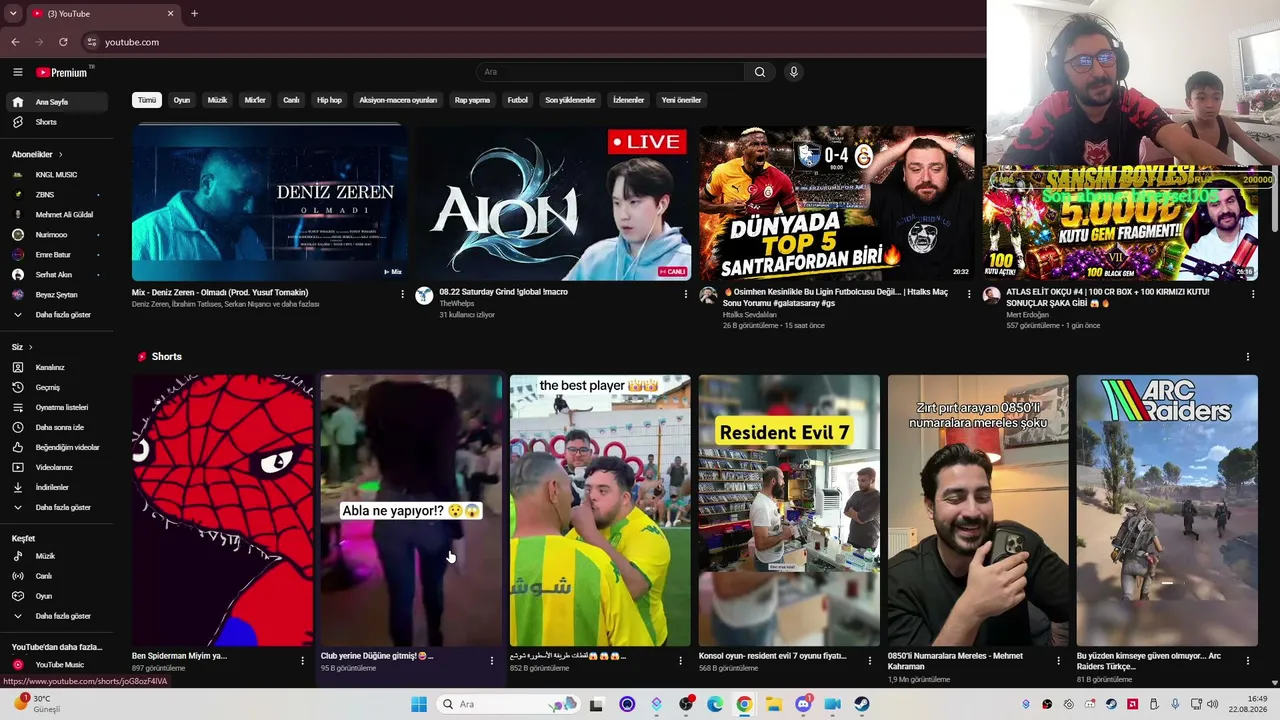Screen dimensions: 1280x720
Task: View site information icon beside URL
Action: coord(92,42)
